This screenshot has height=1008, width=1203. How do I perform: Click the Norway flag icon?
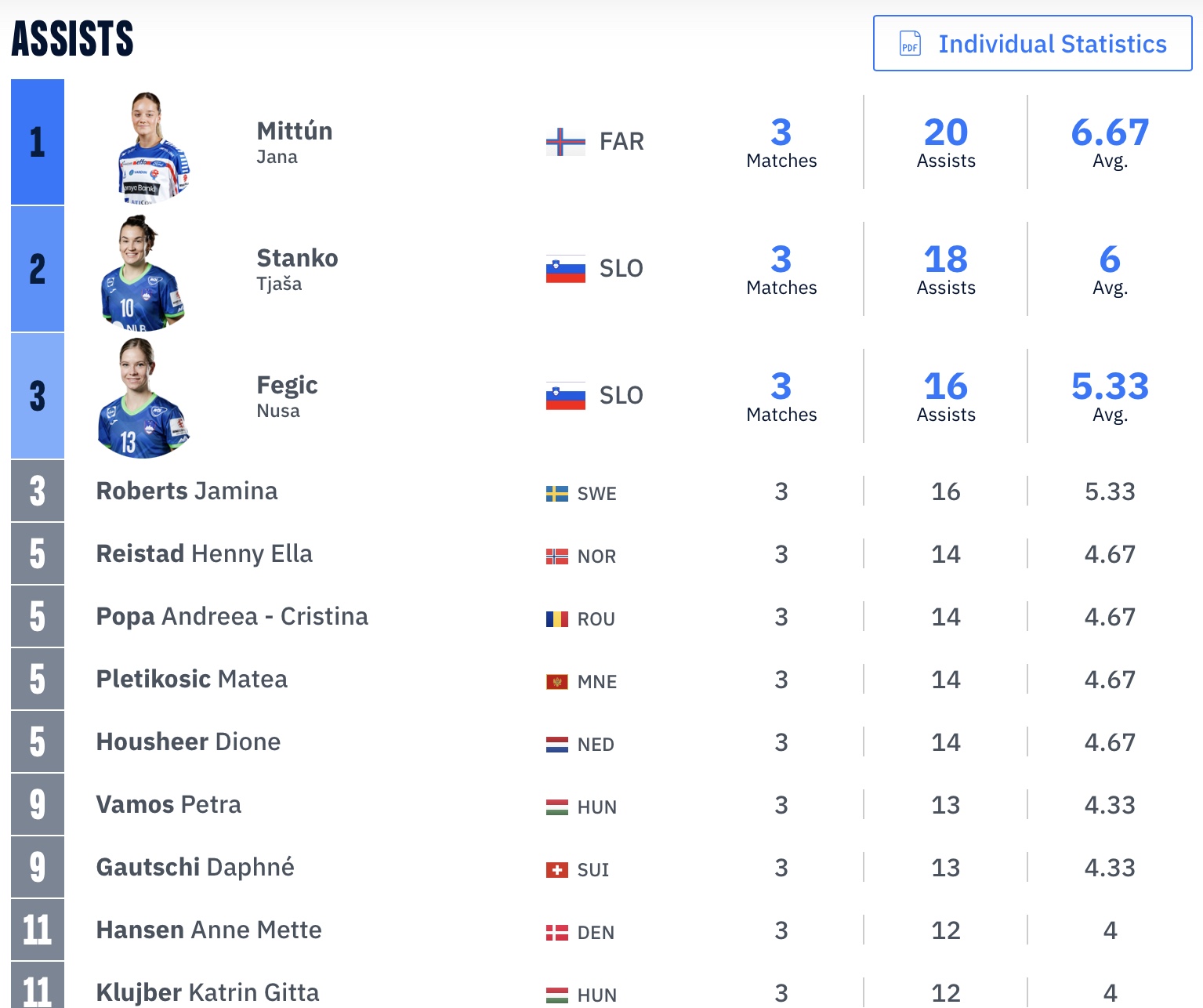tap(557, 557)
